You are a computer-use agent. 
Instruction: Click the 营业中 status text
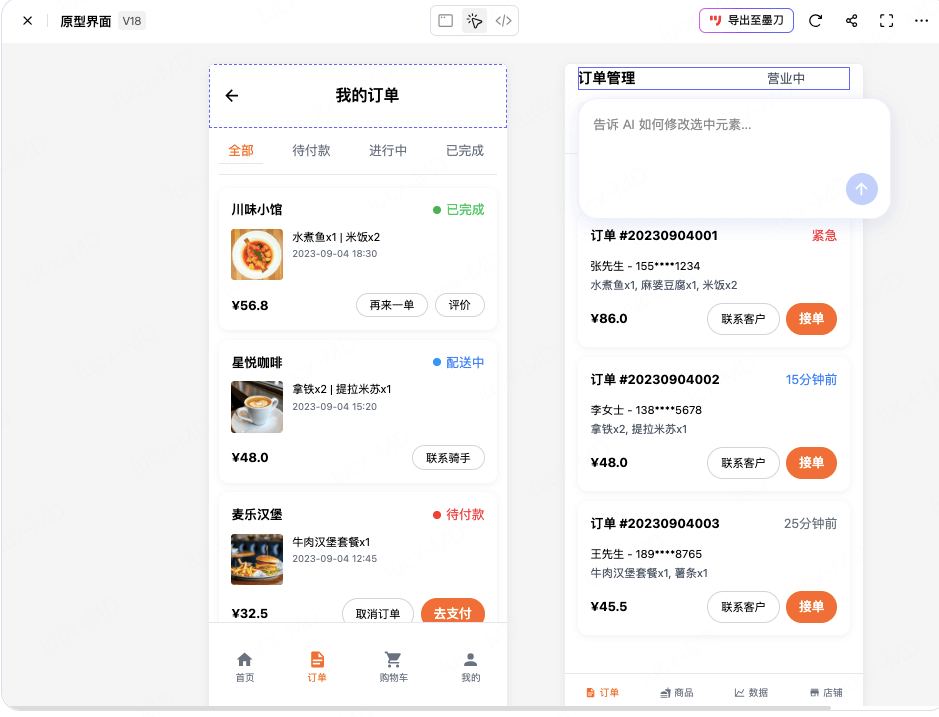786,78
